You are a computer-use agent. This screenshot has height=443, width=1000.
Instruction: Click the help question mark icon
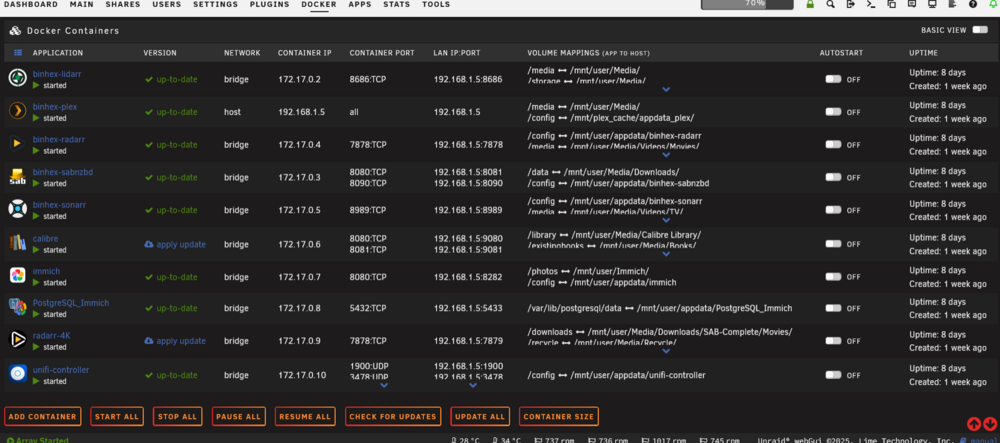pos(973,4)
